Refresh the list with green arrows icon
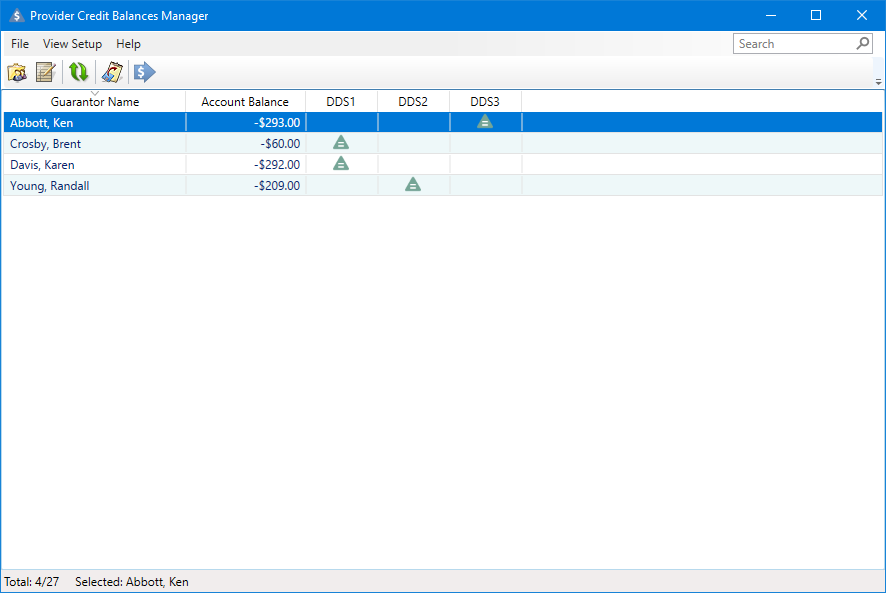The height and width of the screenshot is (593, 886). (x=78, y=72)
